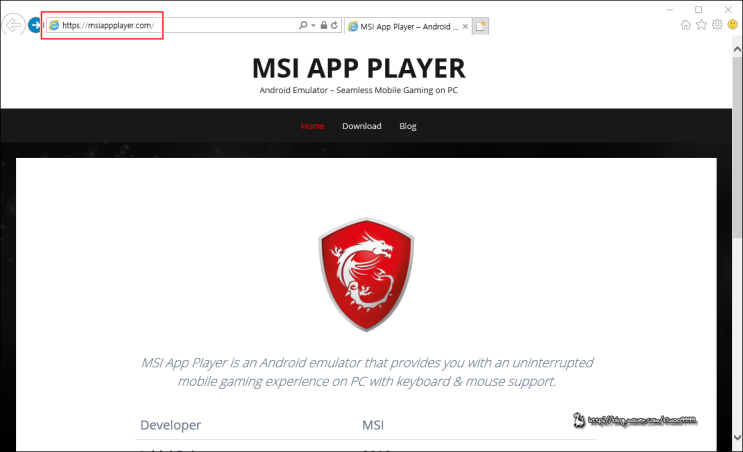Click the vertical scrollbar thumb
The width and height of the screenshot is (743, 452).
tap(737, 147)
